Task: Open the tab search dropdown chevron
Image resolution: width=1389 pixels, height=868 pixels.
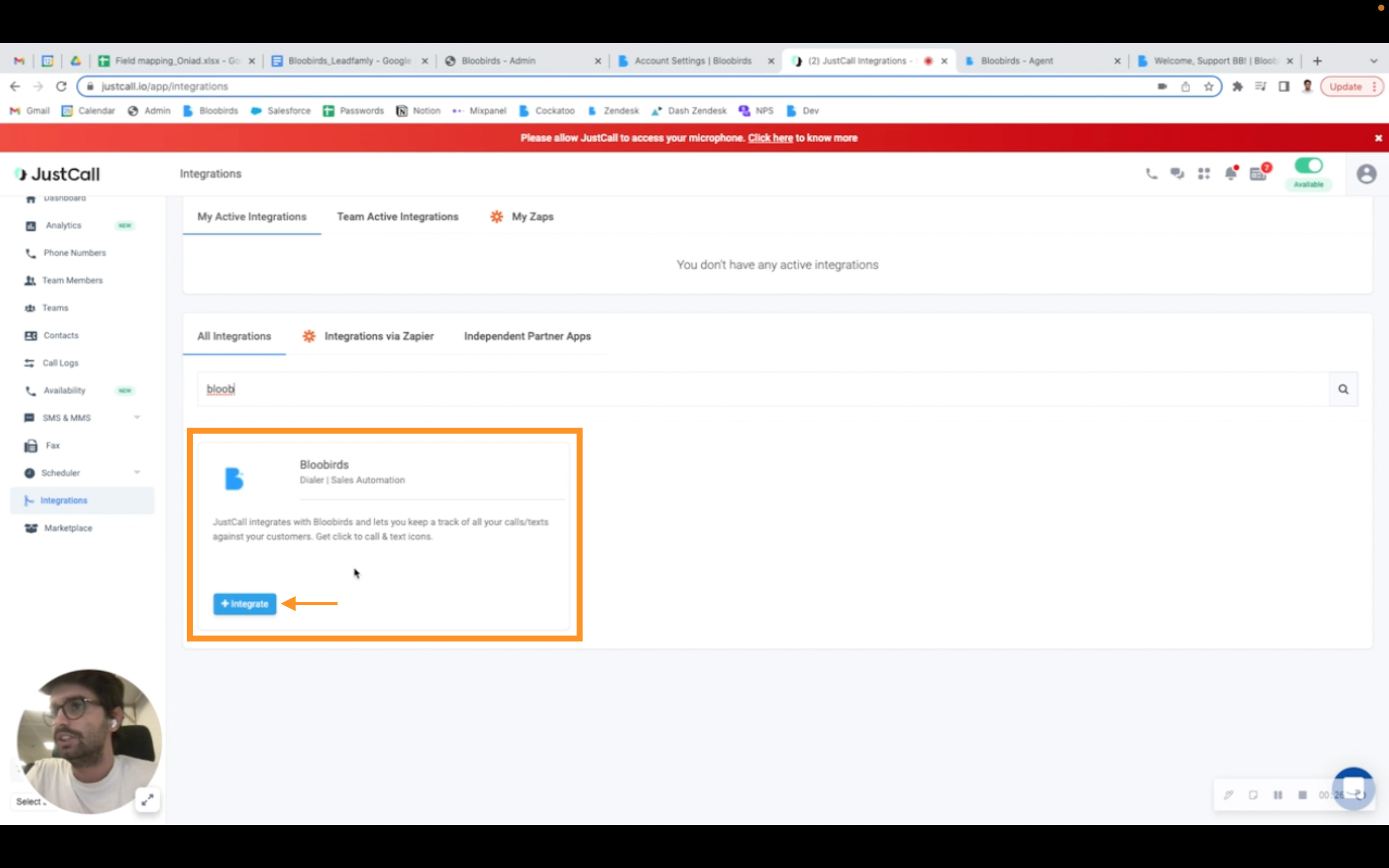Action: 1374,61
